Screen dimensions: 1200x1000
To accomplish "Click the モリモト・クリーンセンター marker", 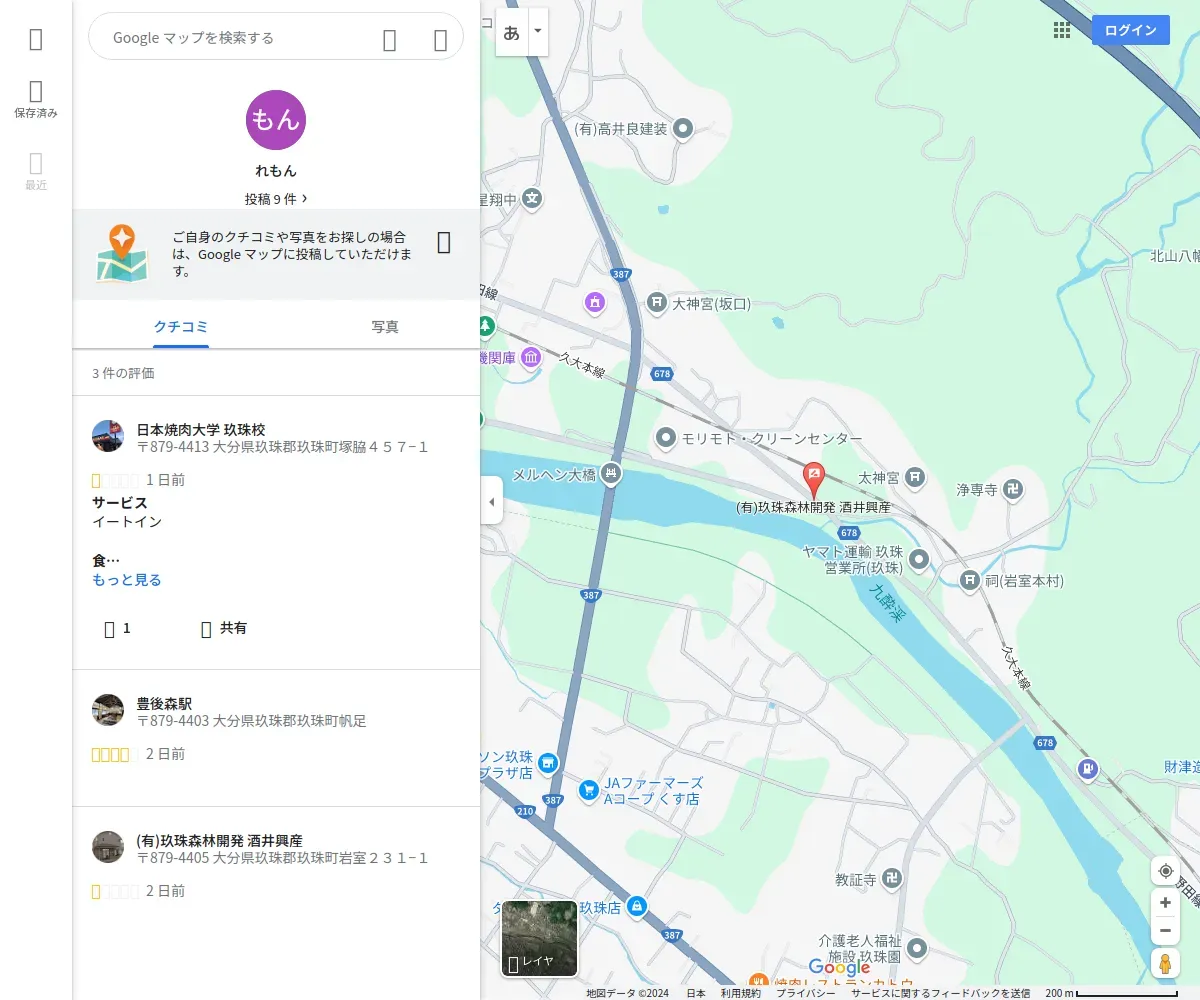I will [666, 438].
